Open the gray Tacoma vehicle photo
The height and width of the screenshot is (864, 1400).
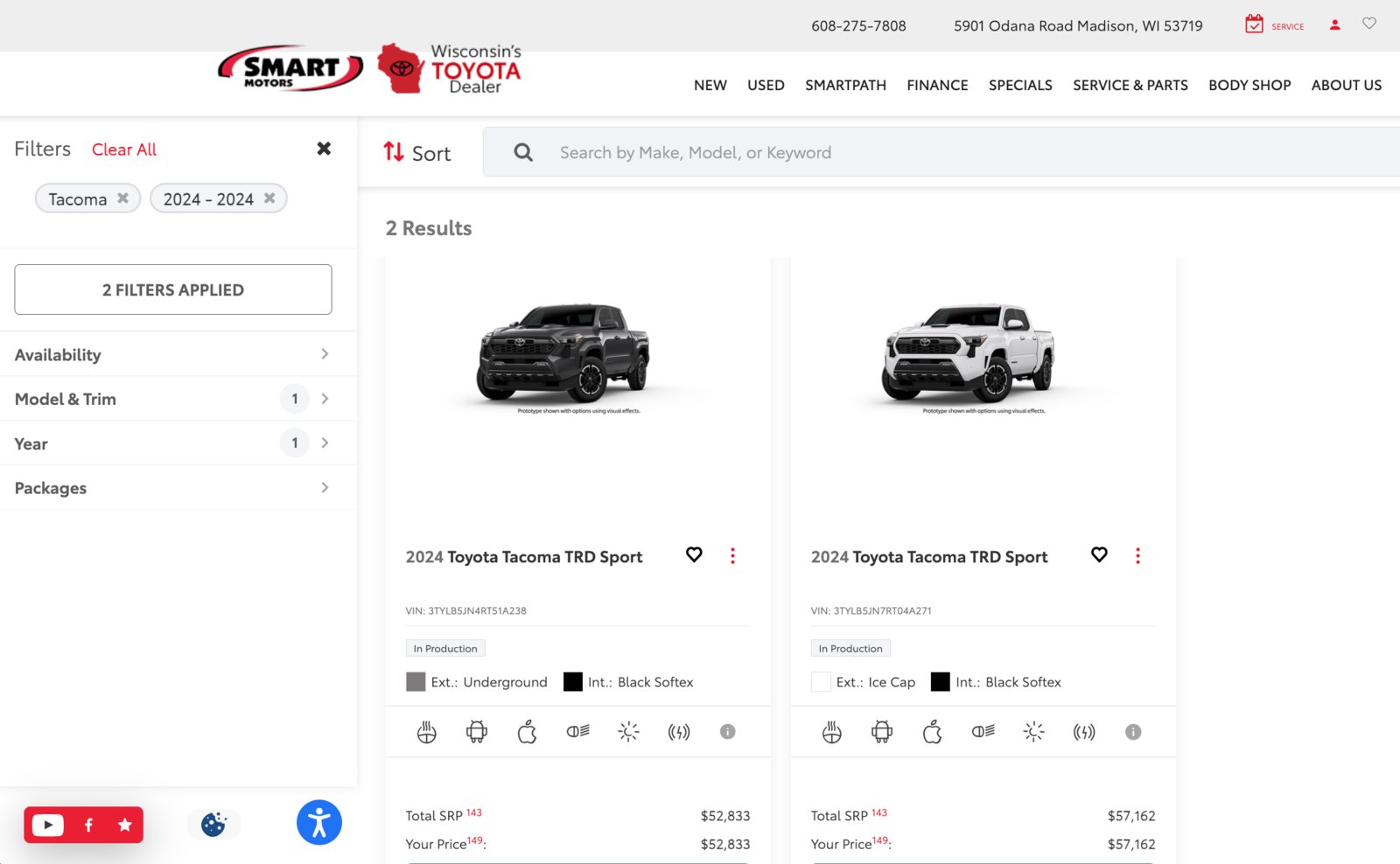click(564, 353)
